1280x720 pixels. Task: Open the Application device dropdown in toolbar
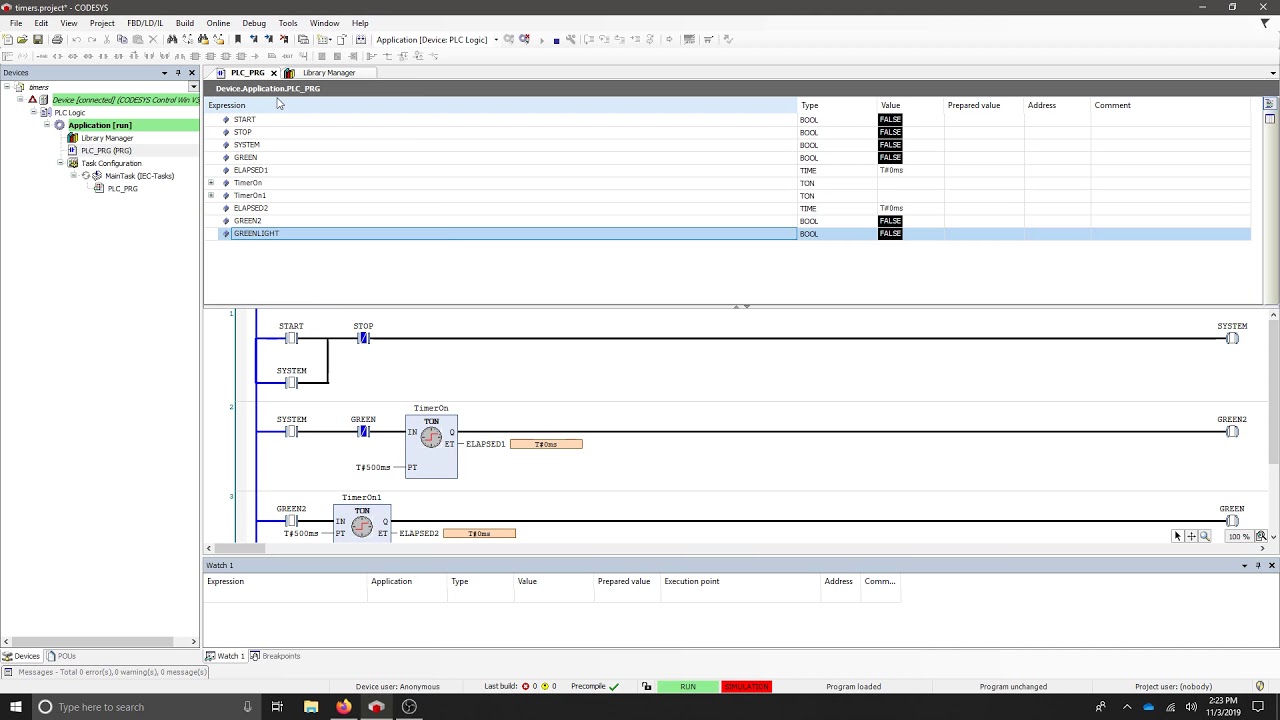click(496, 40)
